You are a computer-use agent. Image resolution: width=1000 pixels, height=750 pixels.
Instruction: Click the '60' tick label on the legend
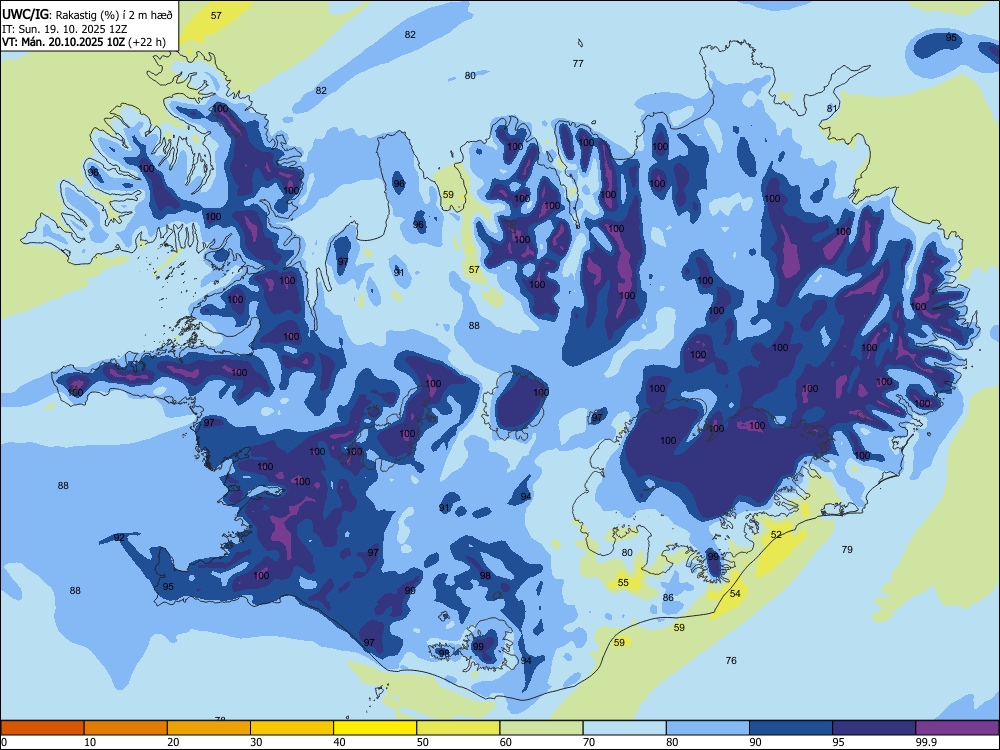click(506, 742)
